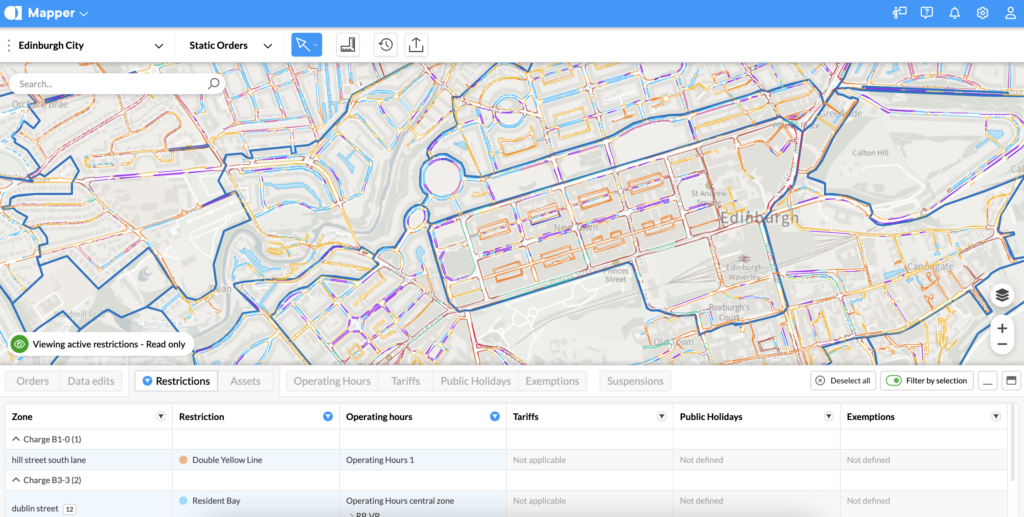This screenshot has height=517, width=1024.
Task: Toggle the Operating hours column filter
Action: click(x=494, y=417)
